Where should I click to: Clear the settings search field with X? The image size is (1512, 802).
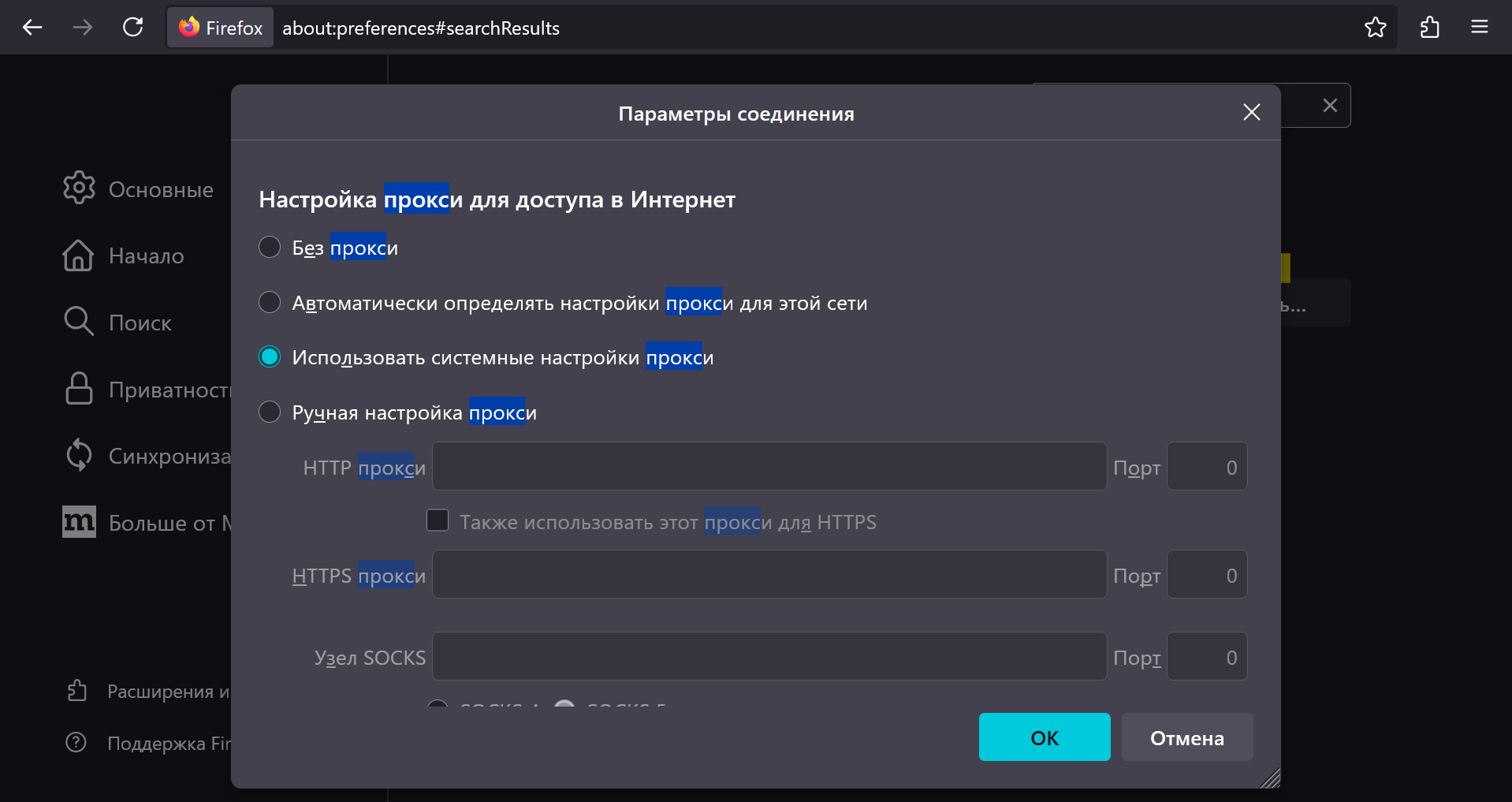click(1330, 106)
